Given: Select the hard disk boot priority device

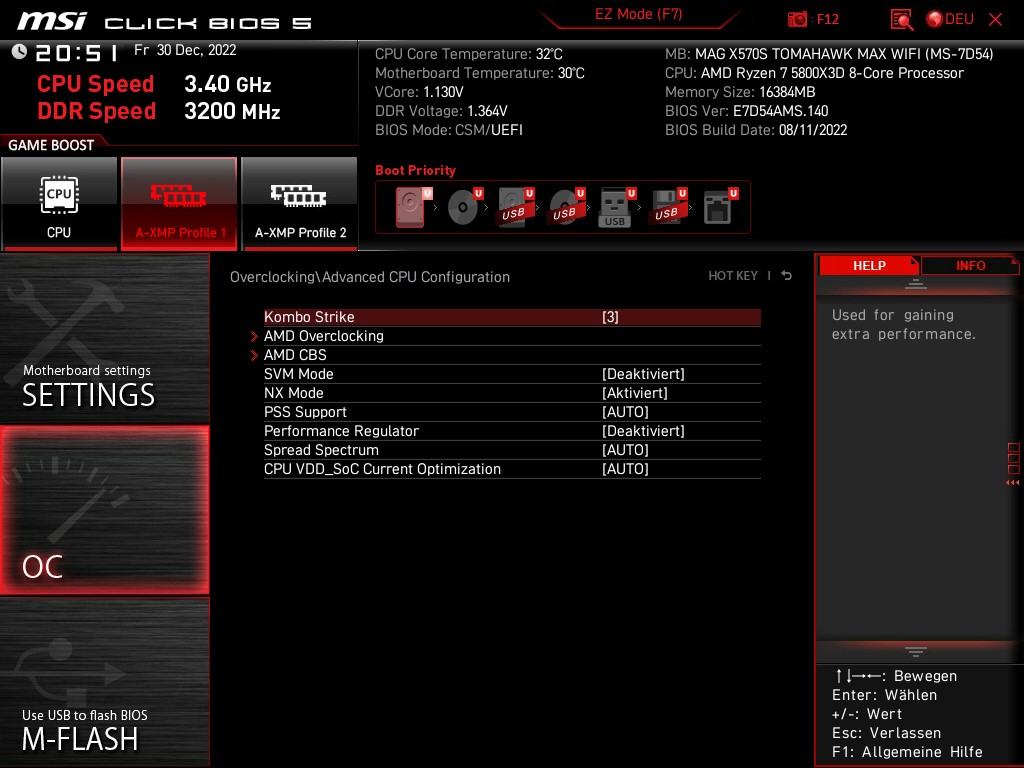Looking at the screenshot, I should point(411,207).
